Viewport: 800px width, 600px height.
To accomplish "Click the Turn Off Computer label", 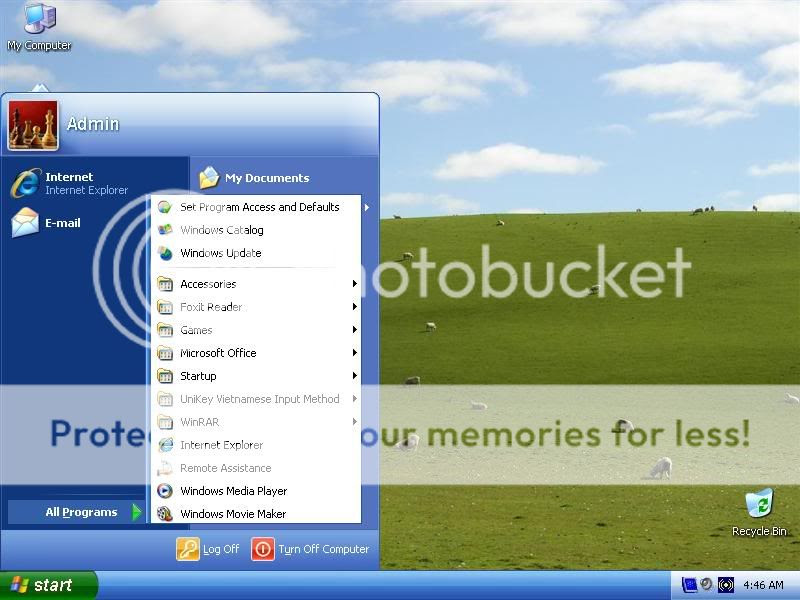I will pos(323,549).
